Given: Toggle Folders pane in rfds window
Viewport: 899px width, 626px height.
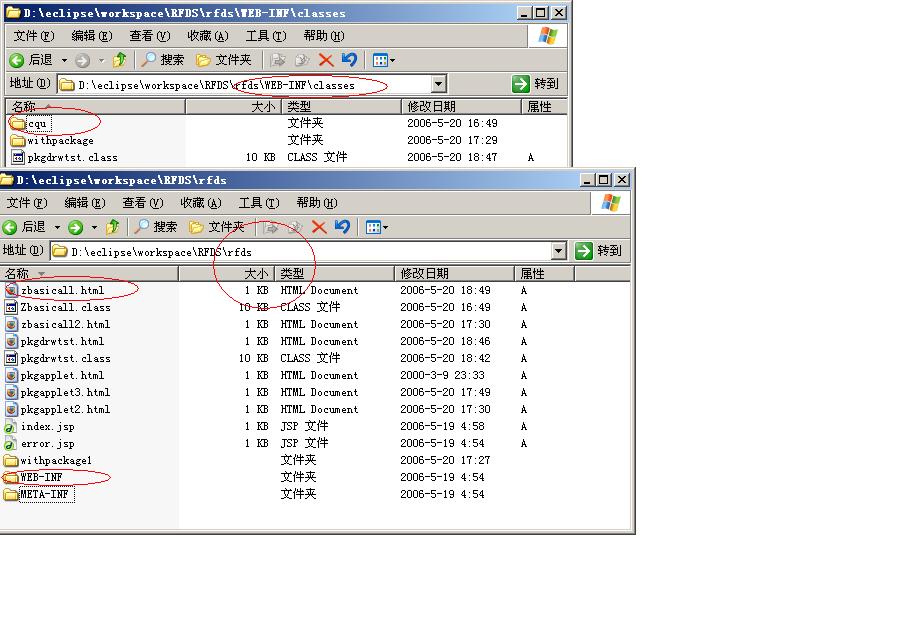Looking at the screenshot, I should point(217,227).
